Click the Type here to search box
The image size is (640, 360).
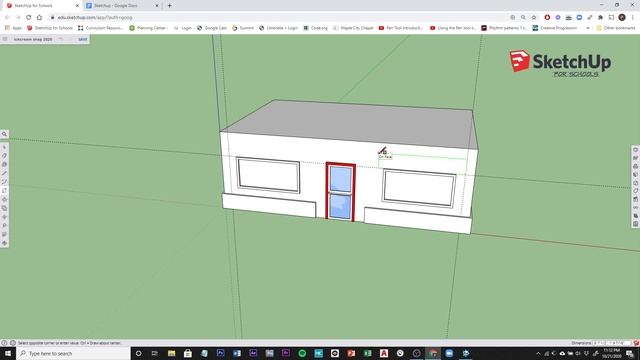tap(73, 353)
